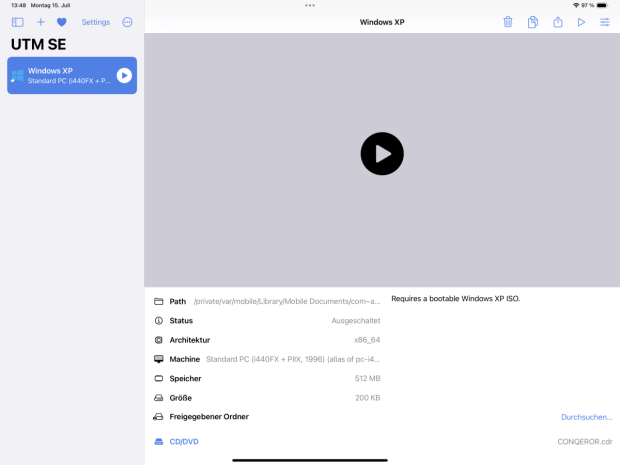
Task: Add a new virtual machine
Action: (x=41, y=22)
